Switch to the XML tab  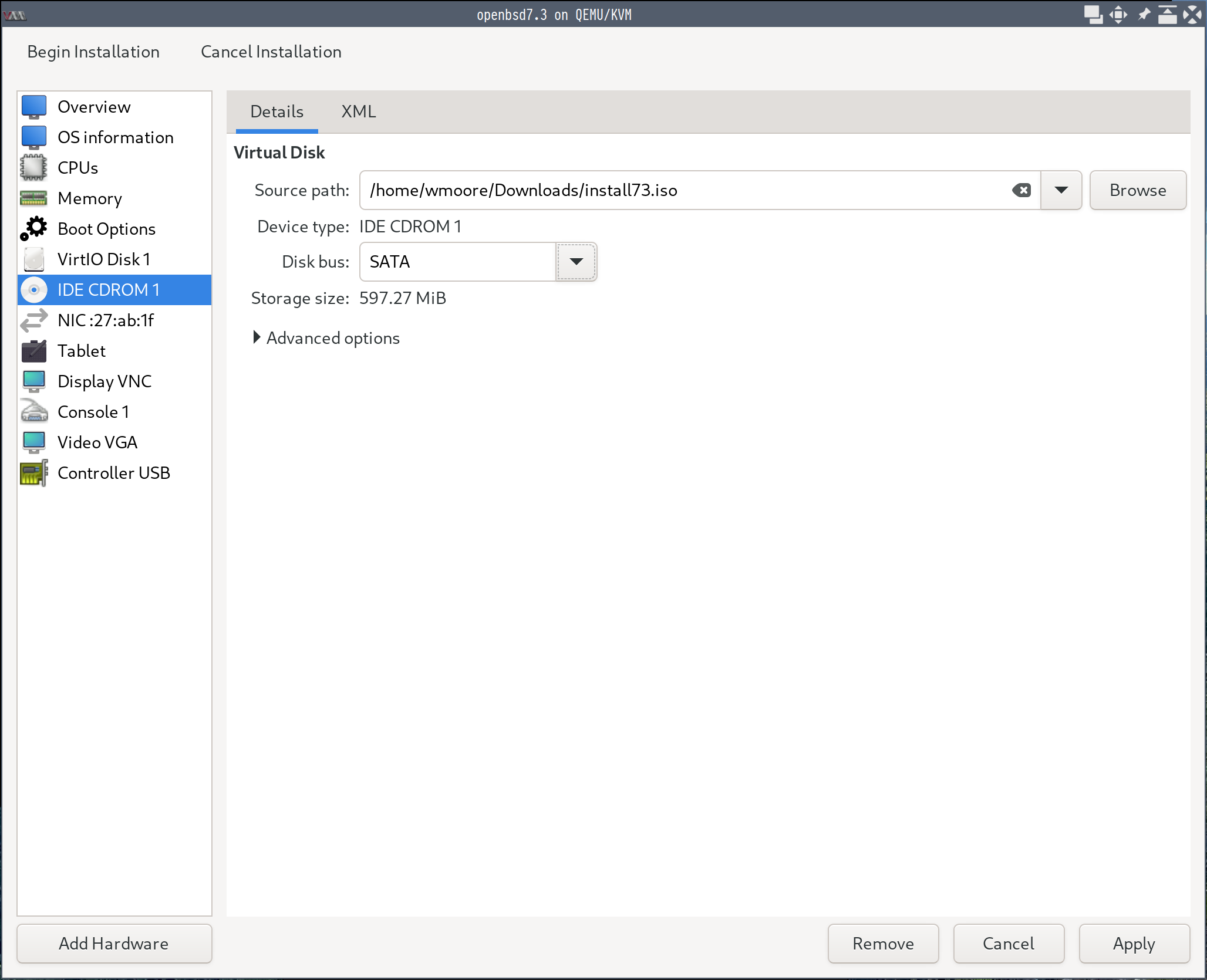359,111
